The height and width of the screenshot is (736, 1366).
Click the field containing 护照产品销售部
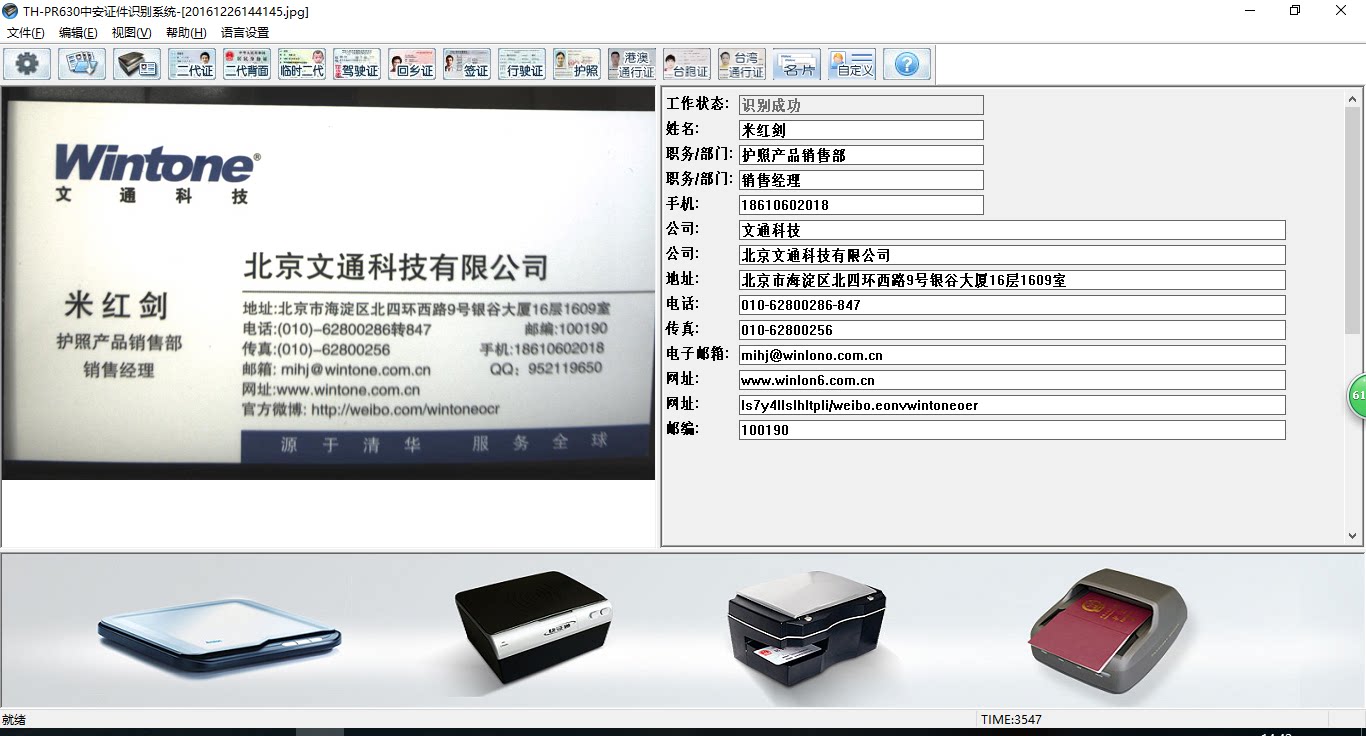point(861,155)
